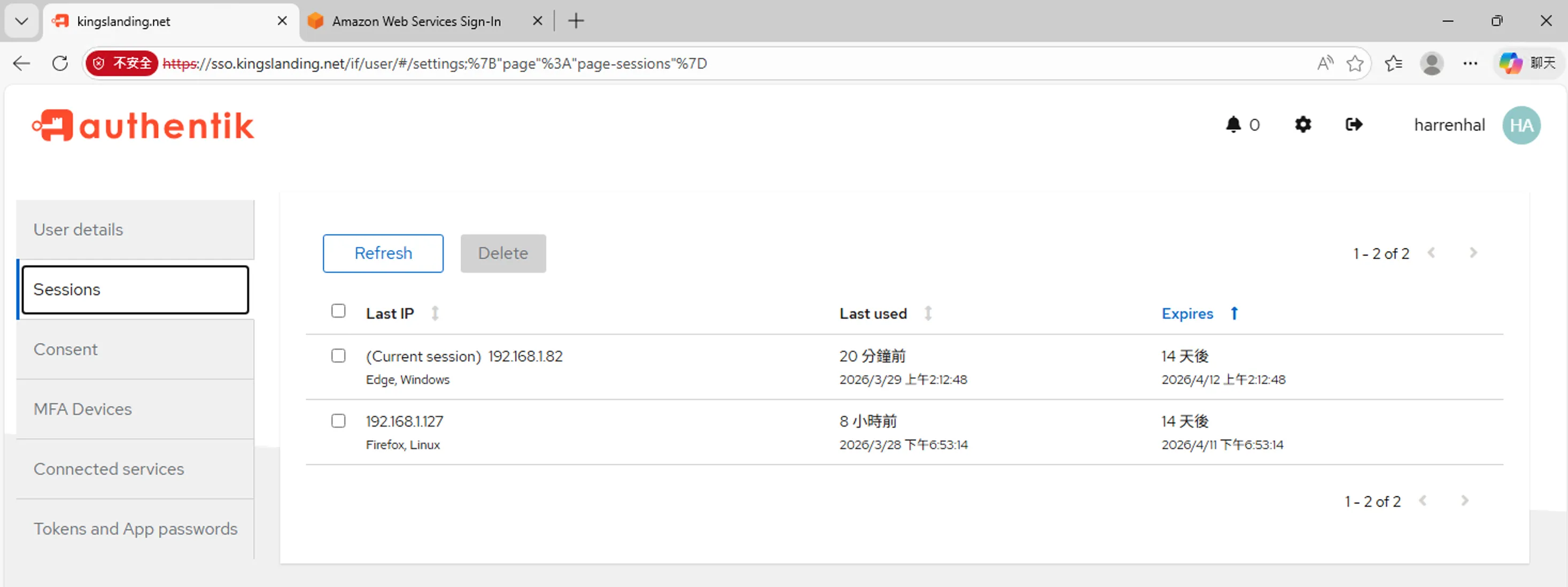Click the bottom '1 - 2 of 2' pagination count

tap(1372, 501)
